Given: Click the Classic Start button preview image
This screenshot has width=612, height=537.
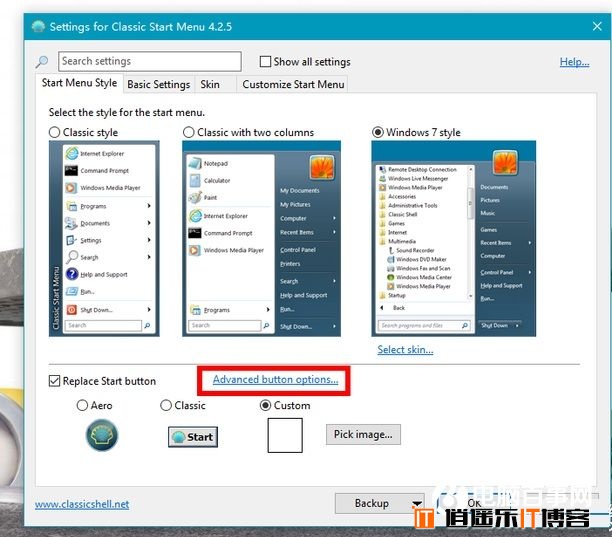Looking at the screenshot, I should coord(193,437).
